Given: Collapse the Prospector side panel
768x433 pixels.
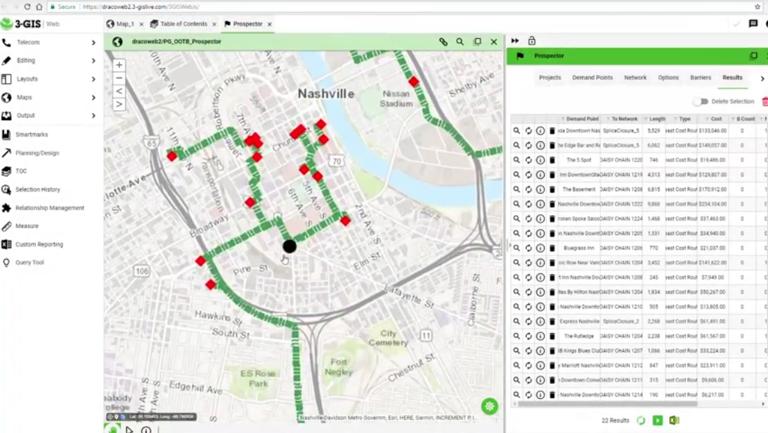Looking at the screenshot, I should [x=515, y=41].
